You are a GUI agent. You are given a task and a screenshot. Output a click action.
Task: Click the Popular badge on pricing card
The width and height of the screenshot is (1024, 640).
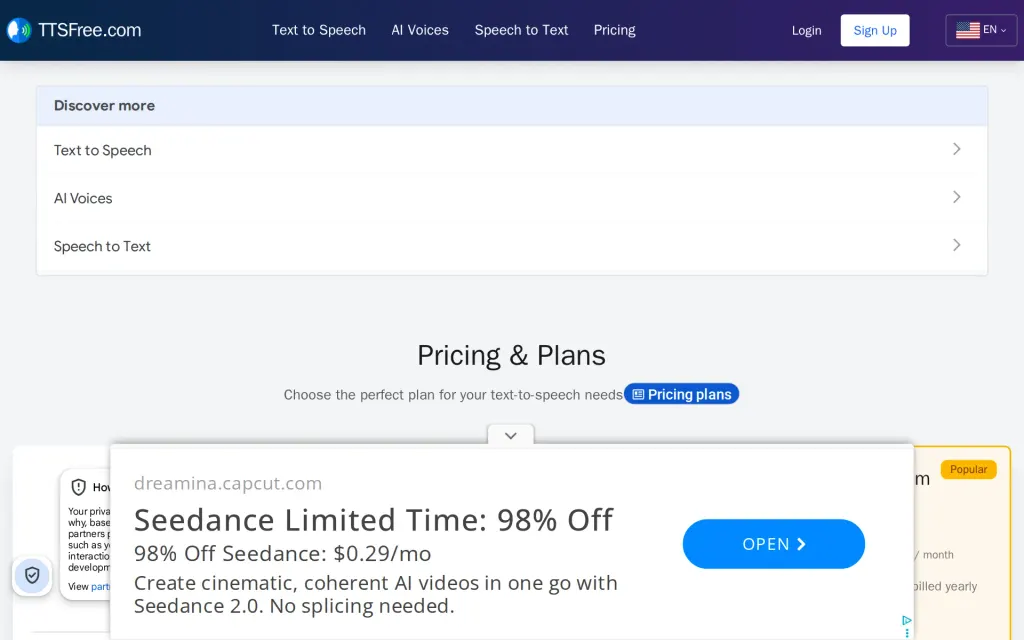(968, 470)
